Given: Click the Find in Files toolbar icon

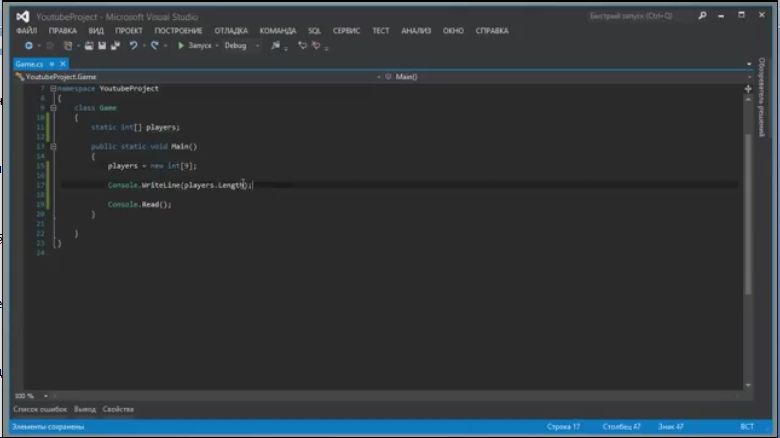Looking at the screenshot, I should 275,45.
